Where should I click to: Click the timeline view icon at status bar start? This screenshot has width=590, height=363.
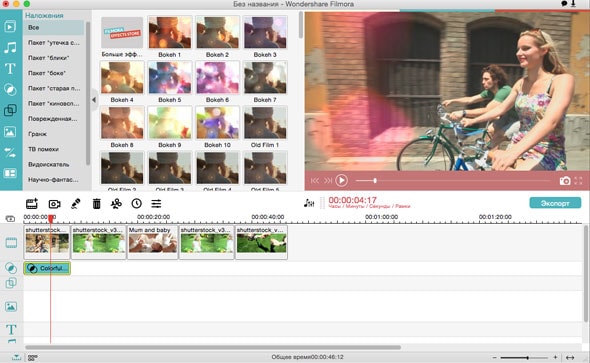click(x=16, y=357)
